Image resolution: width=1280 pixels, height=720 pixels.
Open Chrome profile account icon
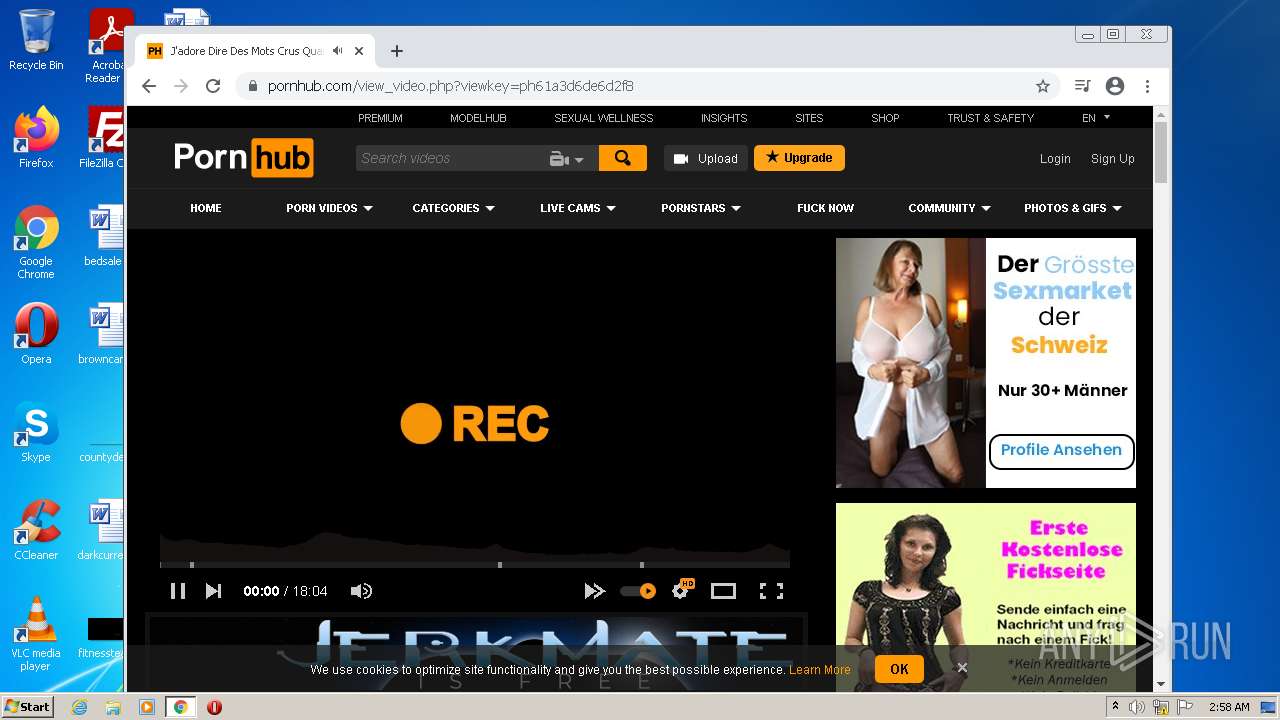pyautogui.click(x=1115, y=86)
